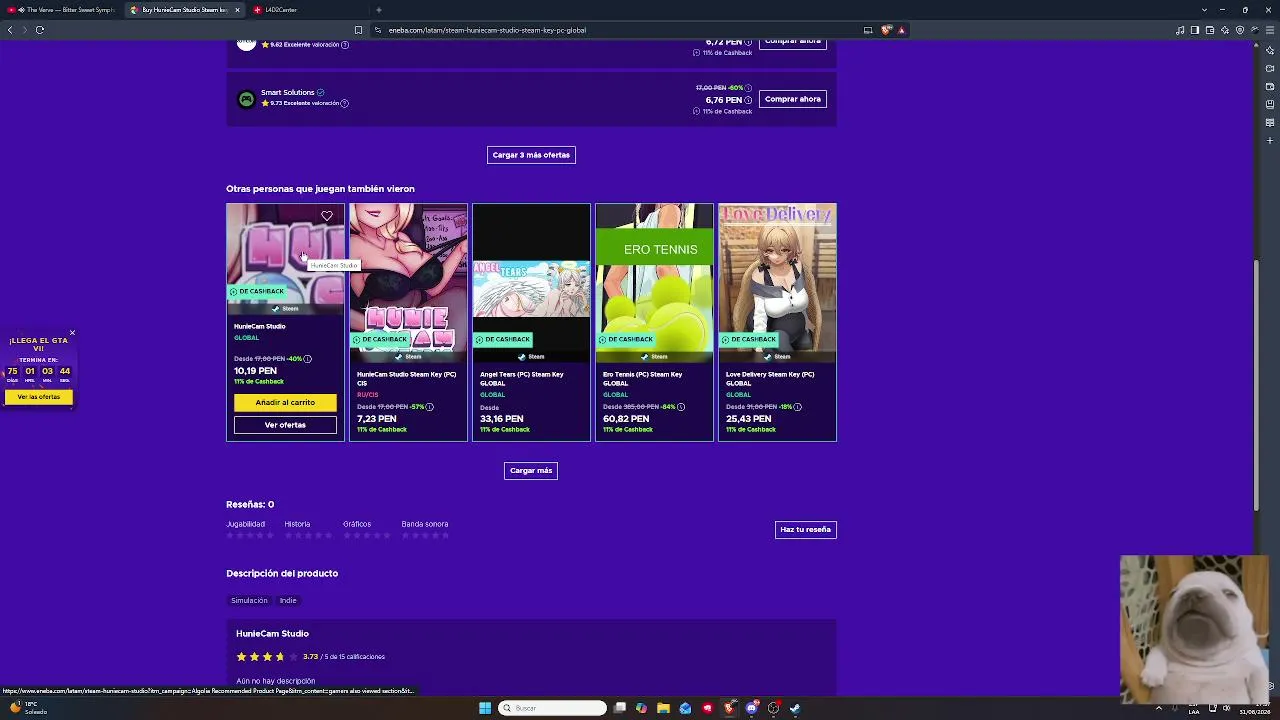The height and width of the screenshot is (720, 1280).
Task: Add a sidebar item with the plus icon
Action: pyautogui.click(x=1270, y=140)
